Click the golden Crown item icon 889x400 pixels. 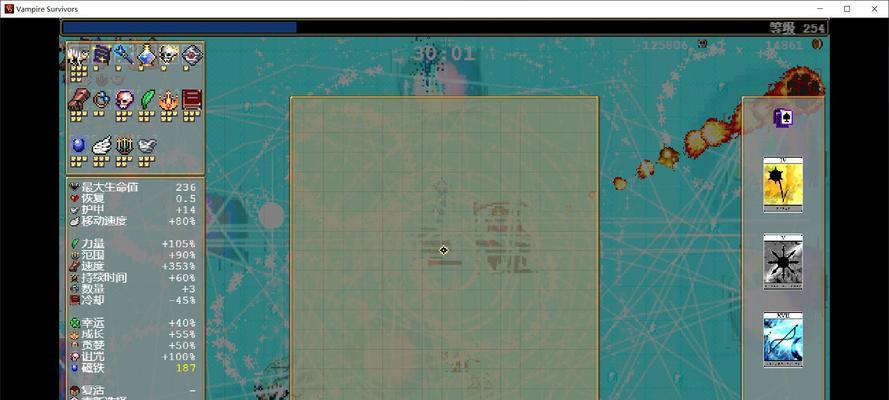pos(169,100)
